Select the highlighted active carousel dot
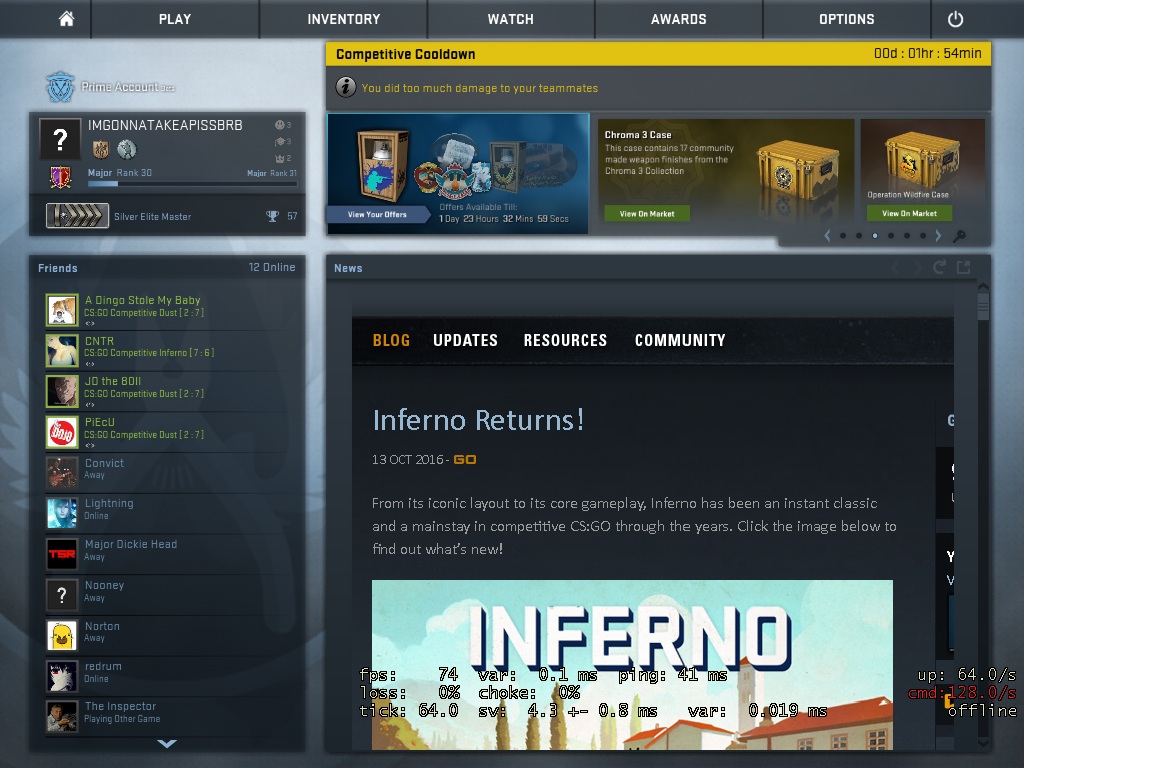This screenshot has width=1152, height=768. tap(874, 236)
